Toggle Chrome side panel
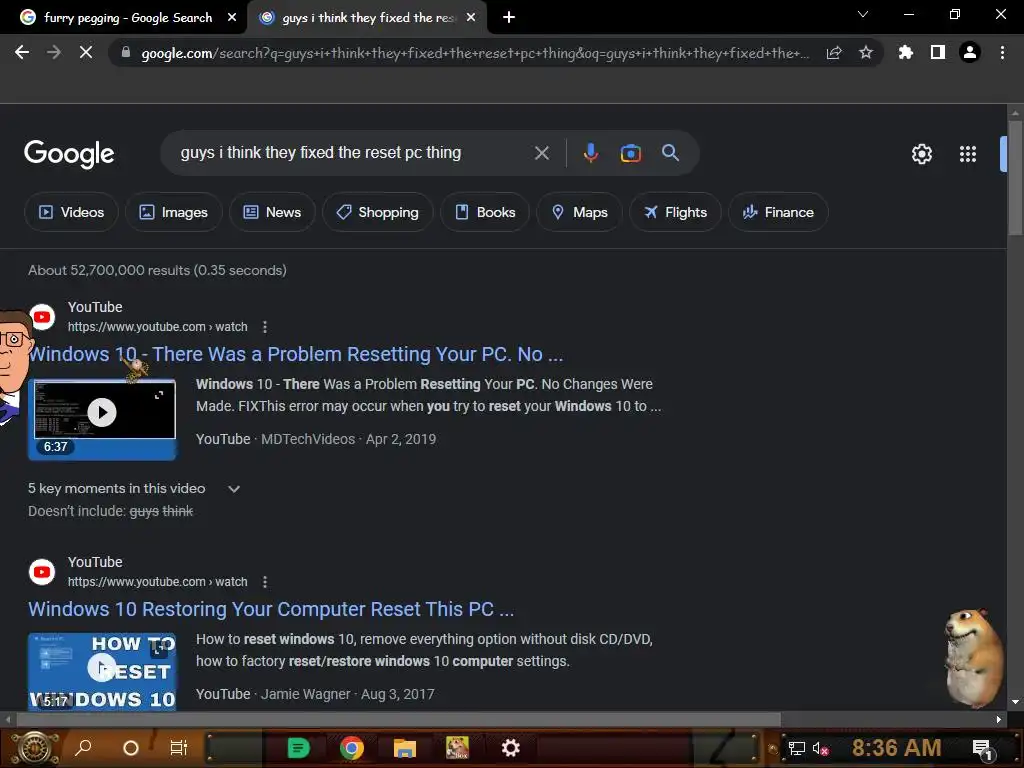 coord(938,52)
